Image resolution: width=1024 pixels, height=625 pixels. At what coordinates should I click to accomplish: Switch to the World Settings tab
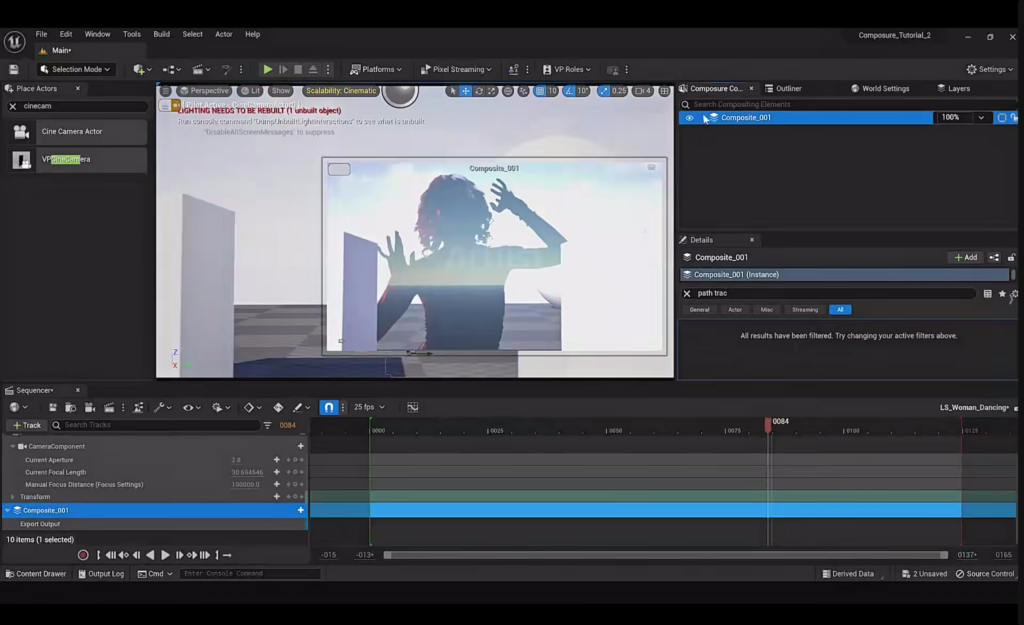(880, 89)
